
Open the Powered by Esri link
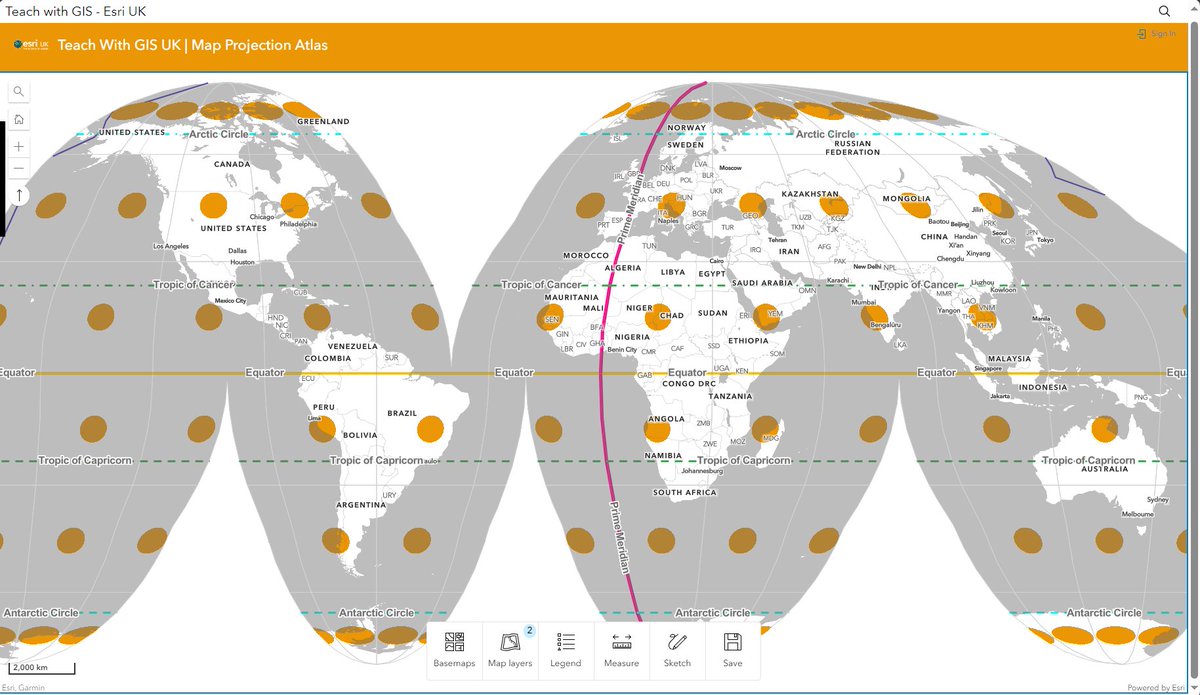tap(1159, 687)
